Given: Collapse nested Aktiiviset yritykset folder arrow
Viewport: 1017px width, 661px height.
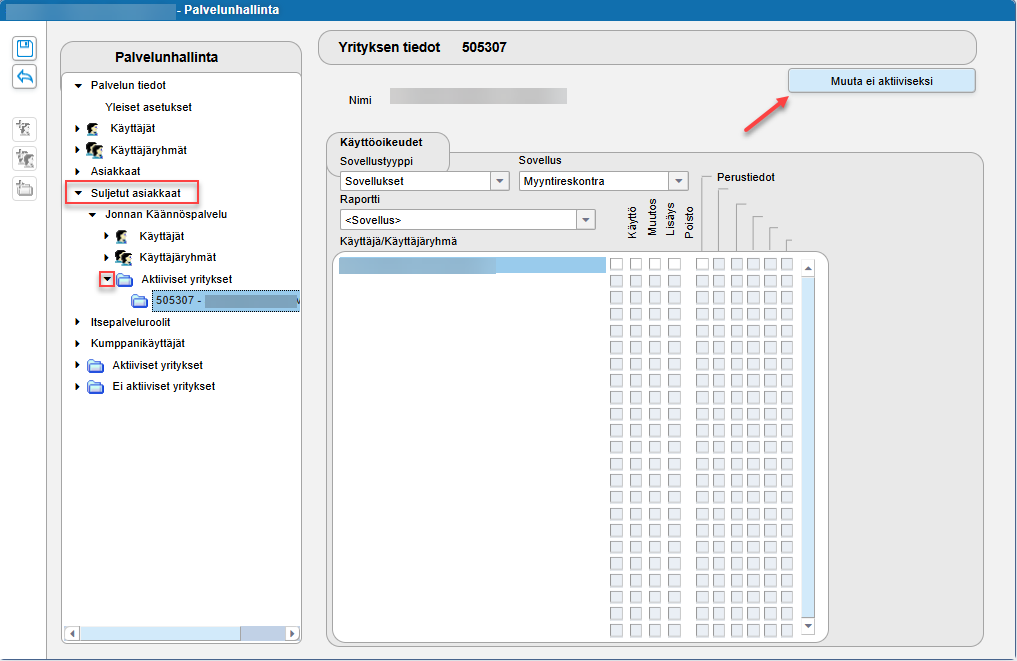Looking at the screenshot, I should (107, 280).
